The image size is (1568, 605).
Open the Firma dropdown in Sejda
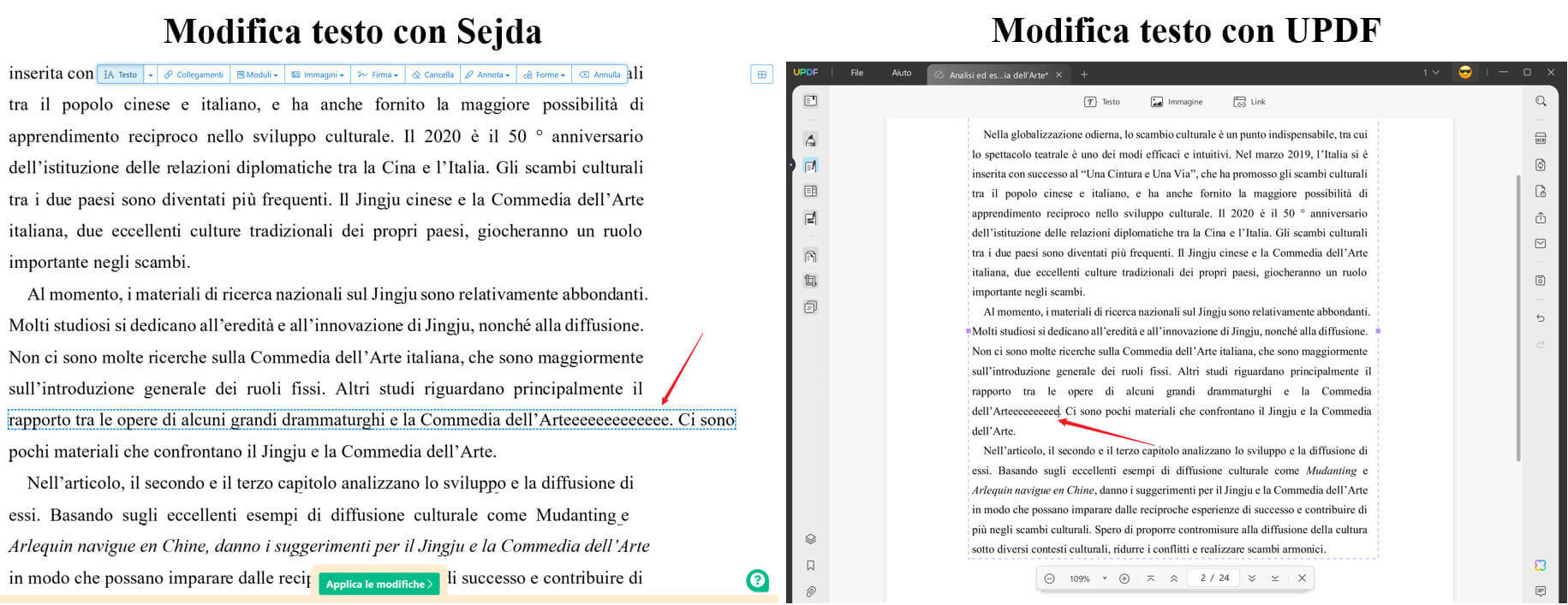click(379, 74)
